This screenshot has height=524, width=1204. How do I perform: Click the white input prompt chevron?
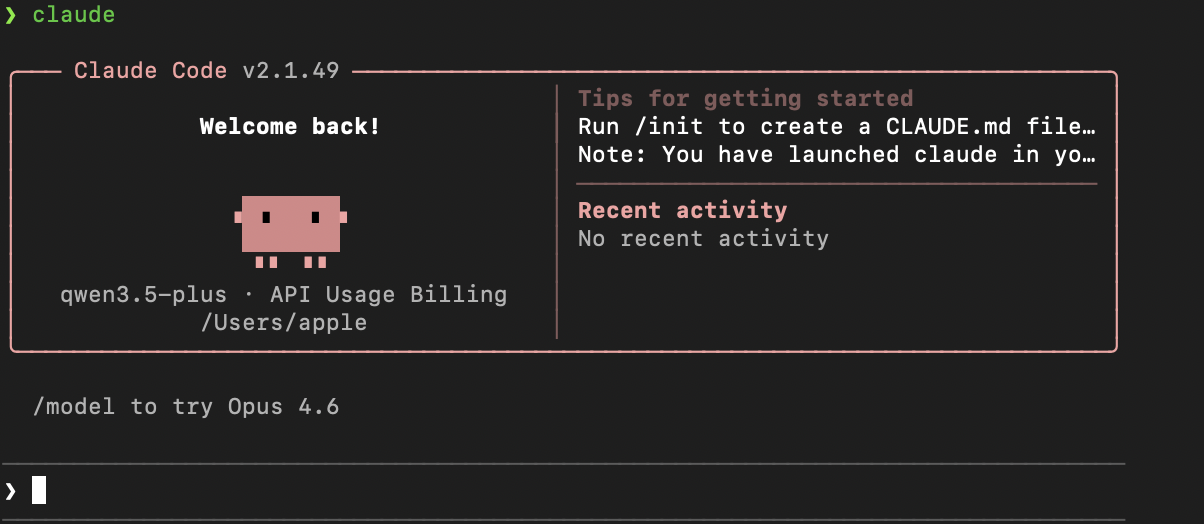10,490
